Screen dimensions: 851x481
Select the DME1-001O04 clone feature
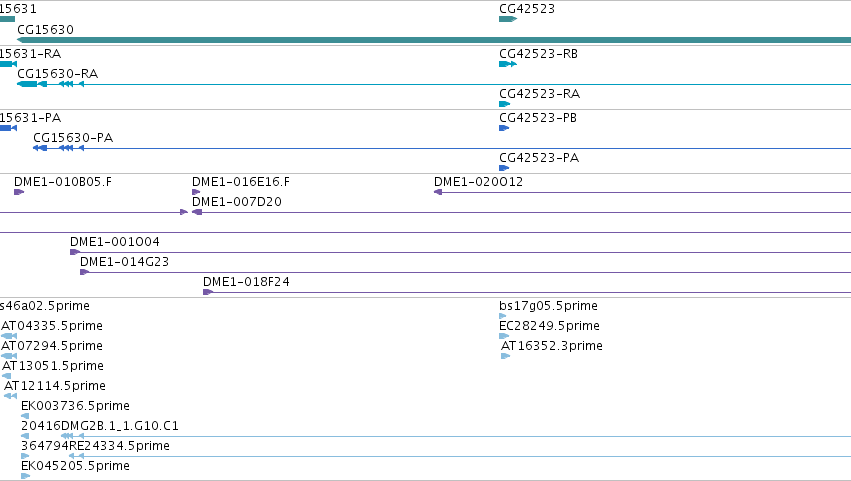point(460,252)
